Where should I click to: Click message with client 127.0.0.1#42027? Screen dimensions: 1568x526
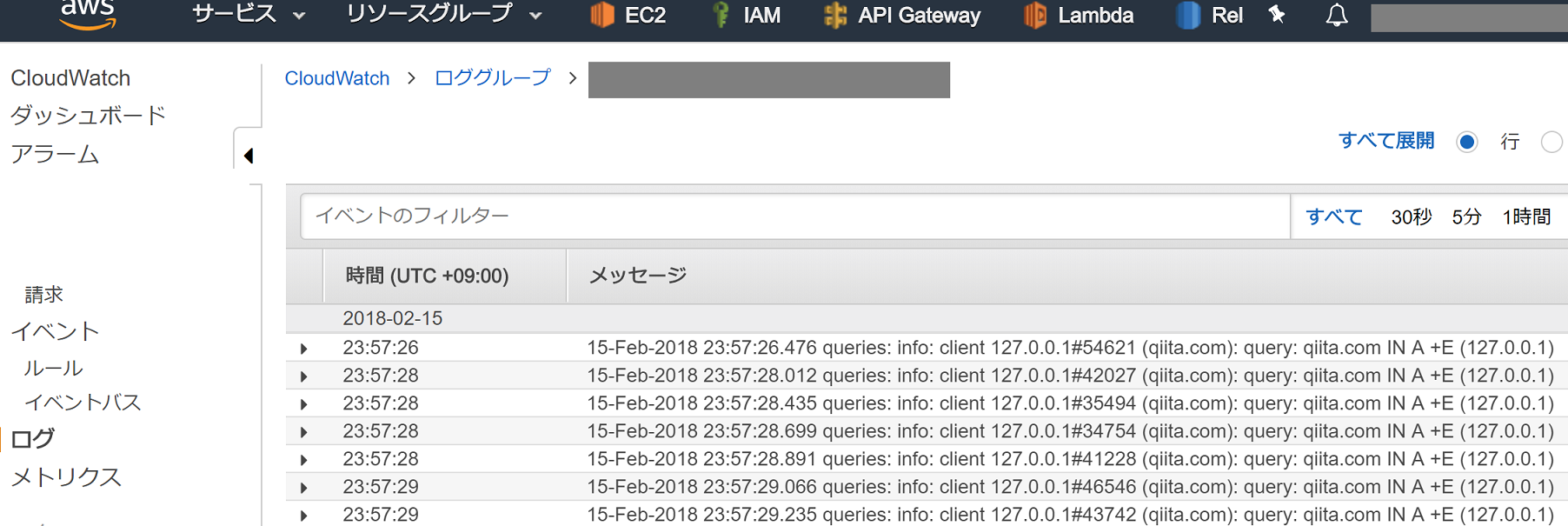(1070, 376)
